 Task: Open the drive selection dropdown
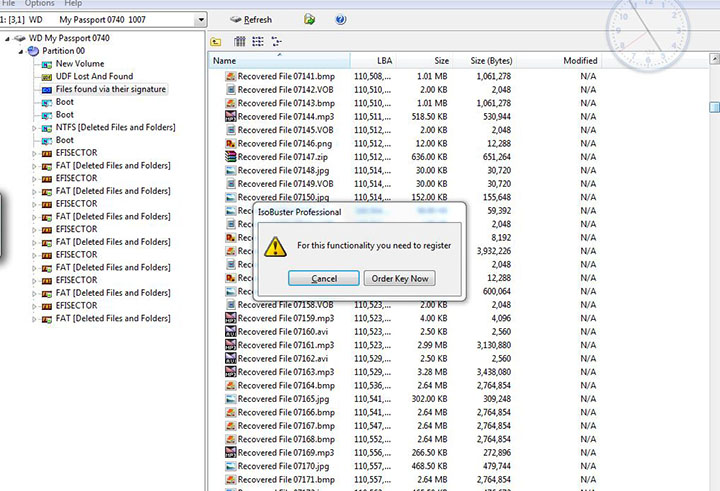pyautogui.click(x=201, y=20)
